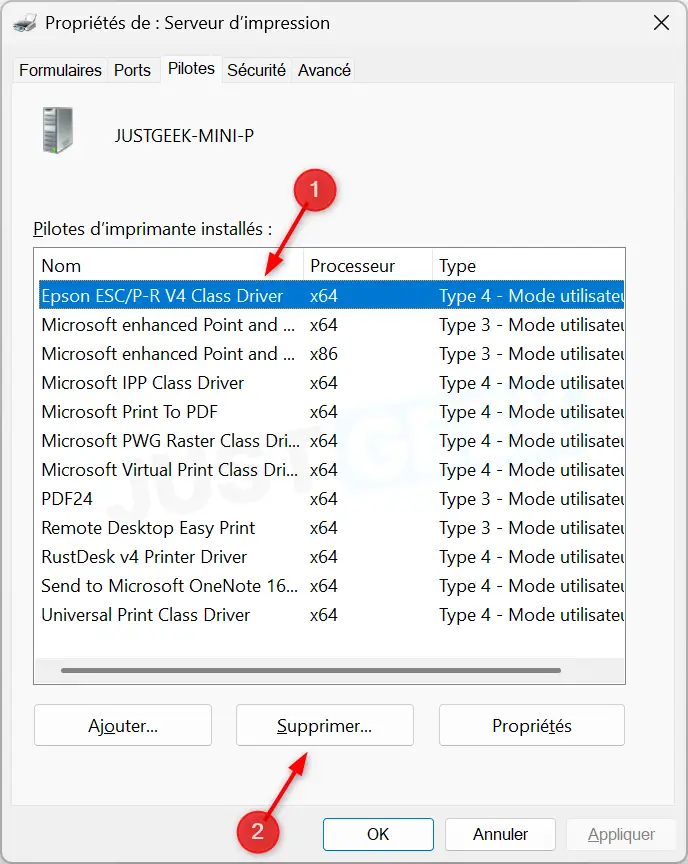Close the Serveur d'impression dialog
Image resolution: width=688 pixels, height=864 pixels.
coord(661,23)
